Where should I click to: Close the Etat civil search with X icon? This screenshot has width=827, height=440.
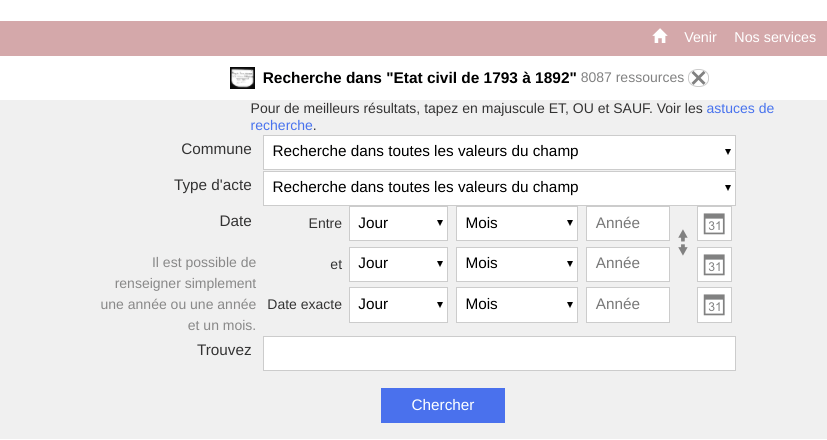[698, 78]
